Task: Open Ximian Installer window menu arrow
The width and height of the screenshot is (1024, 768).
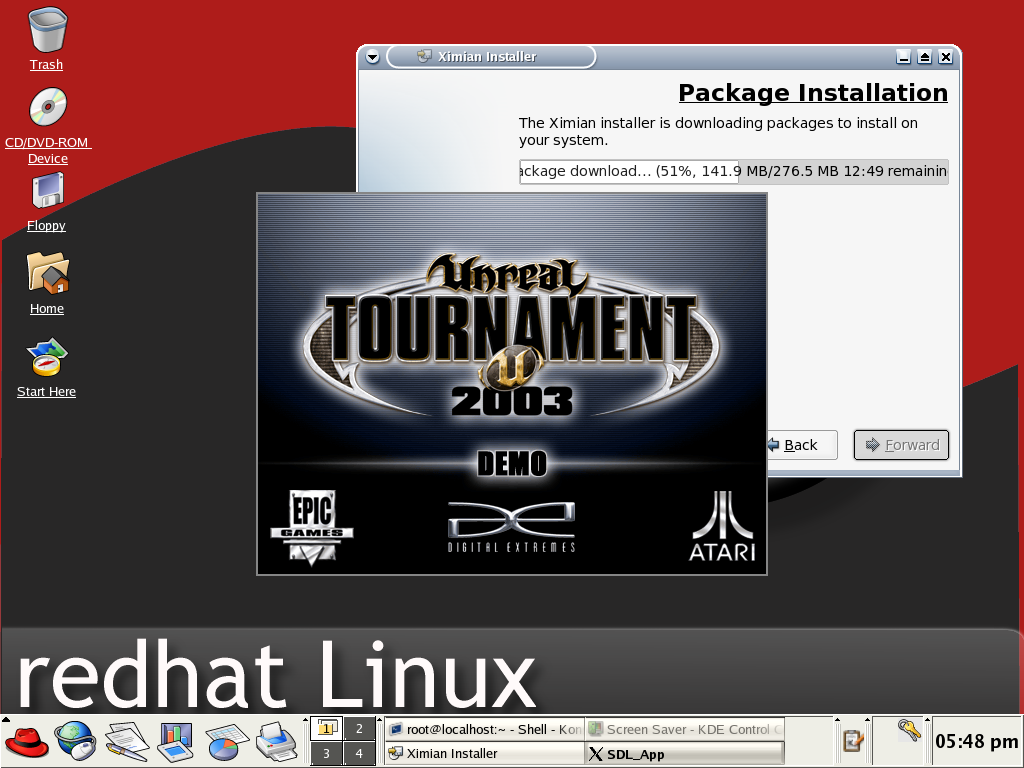Action: 372,57
